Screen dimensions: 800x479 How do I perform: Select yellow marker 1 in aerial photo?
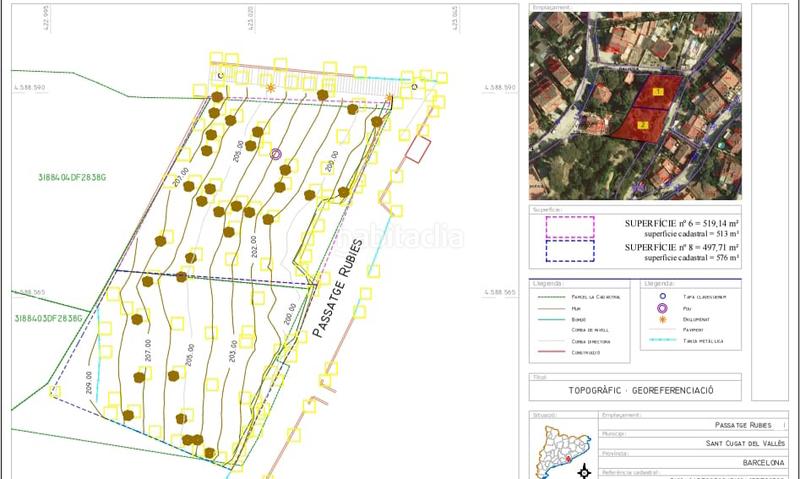tap(657, 91)
